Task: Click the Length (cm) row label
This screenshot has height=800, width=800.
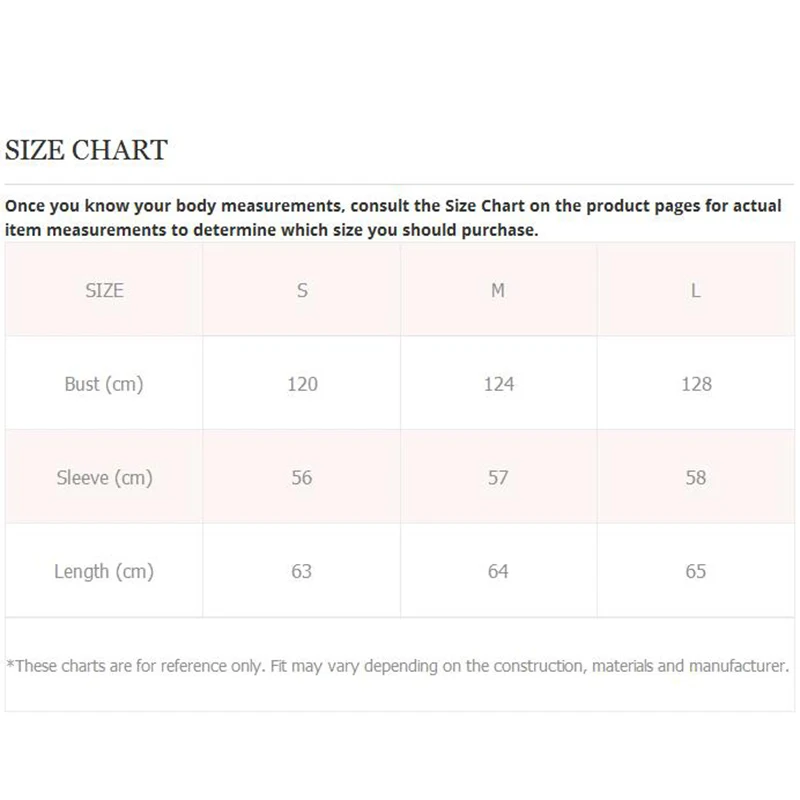Action: tap(104, 572)
